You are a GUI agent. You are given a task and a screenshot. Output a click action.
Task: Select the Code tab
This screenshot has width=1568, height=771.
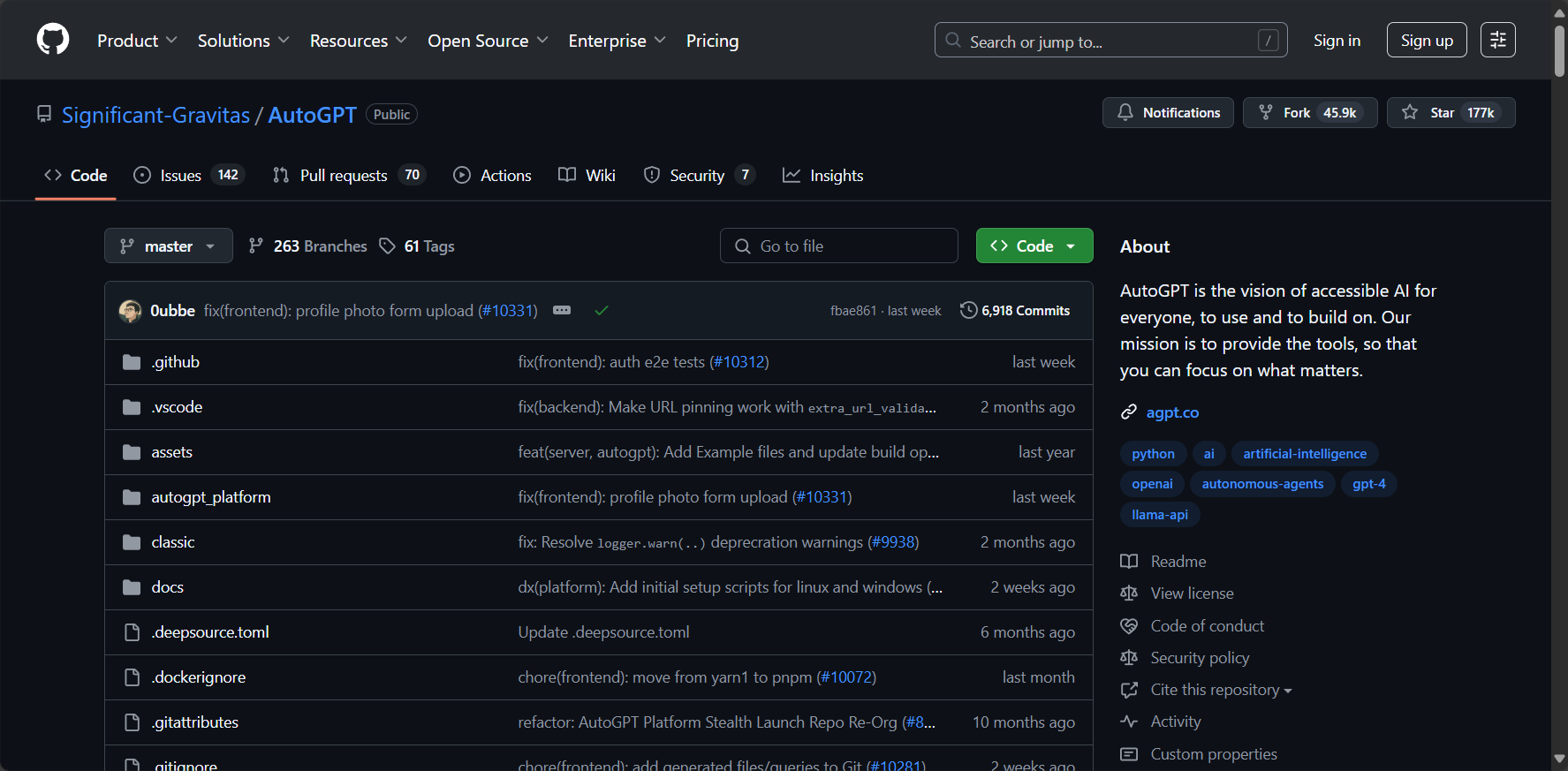point(76,175)
